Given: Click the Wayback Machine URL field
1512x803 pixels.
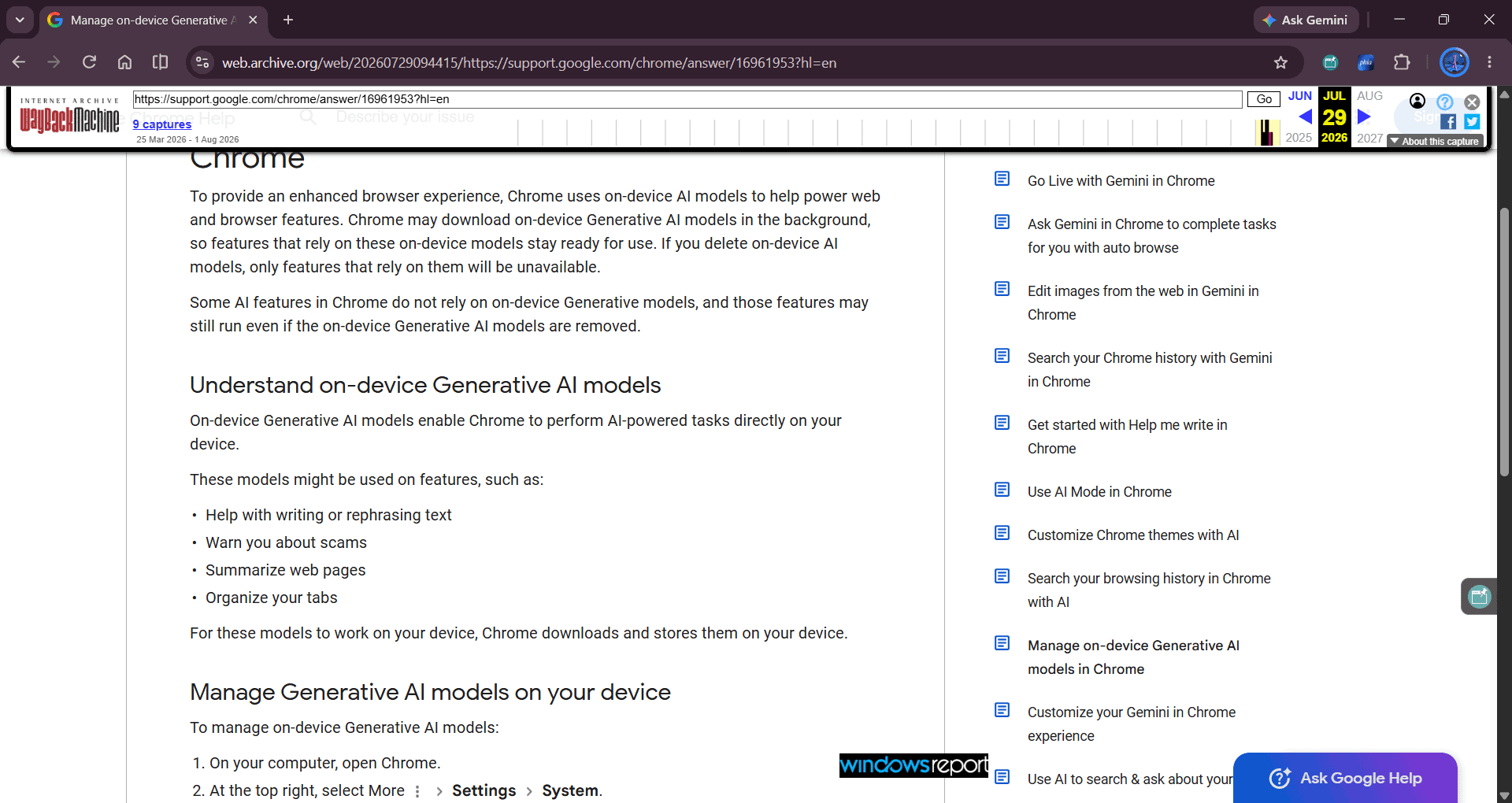Looking at the screenshot, I should tap(687, 99).
